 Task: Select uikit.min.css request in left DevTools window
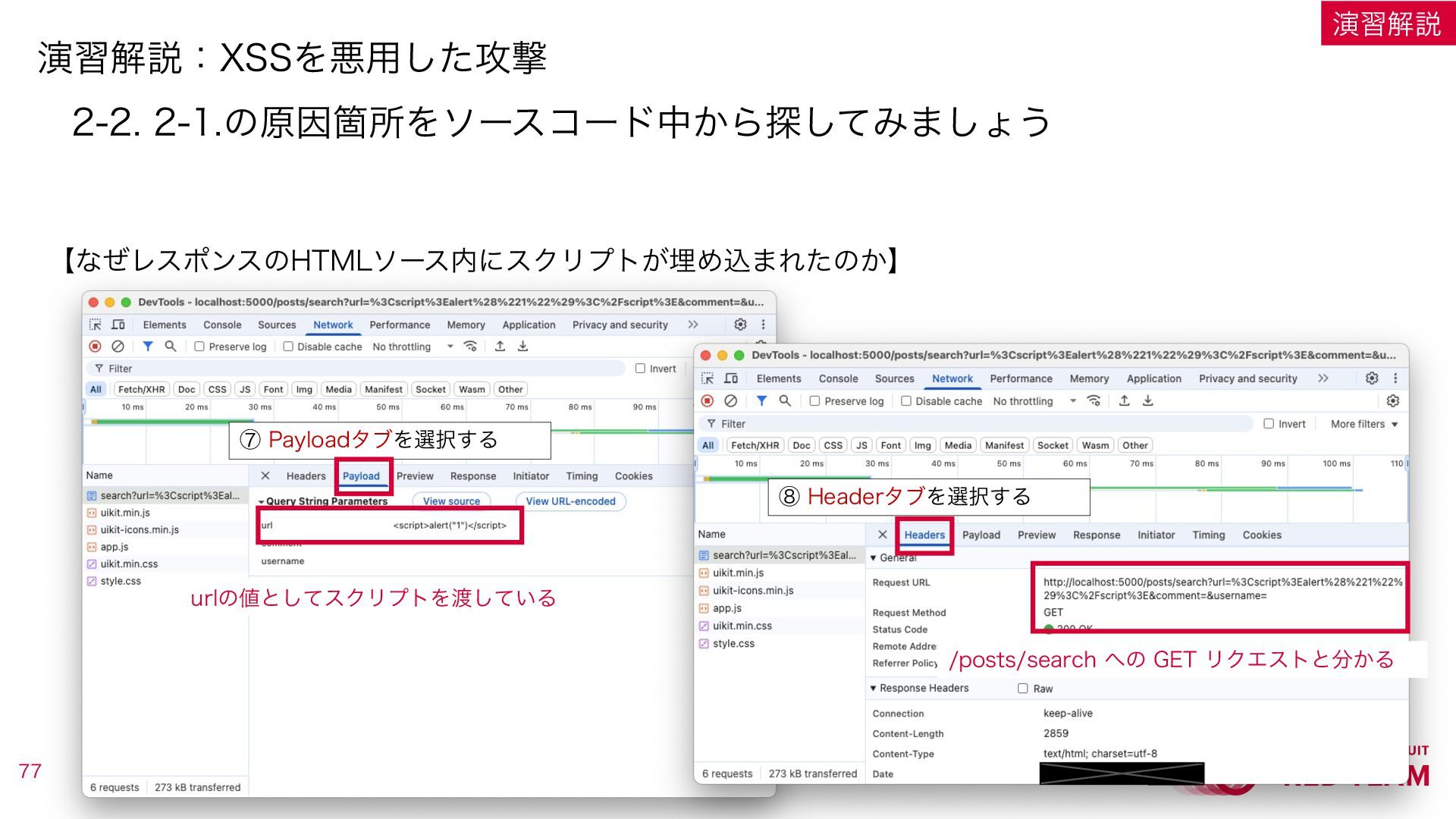(x=165, y=564)
